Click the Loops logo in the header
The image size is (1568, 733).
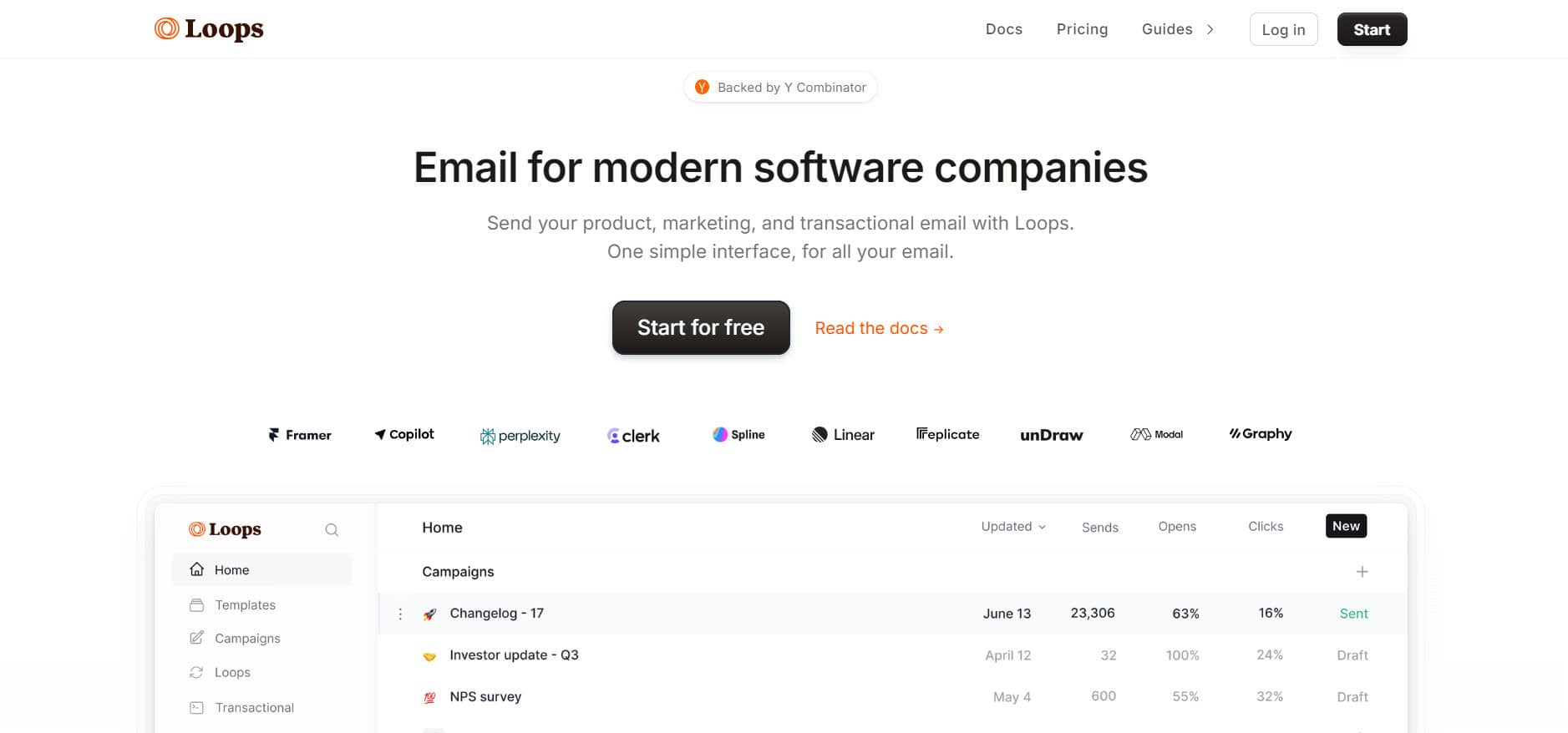(x=209, y=29)
